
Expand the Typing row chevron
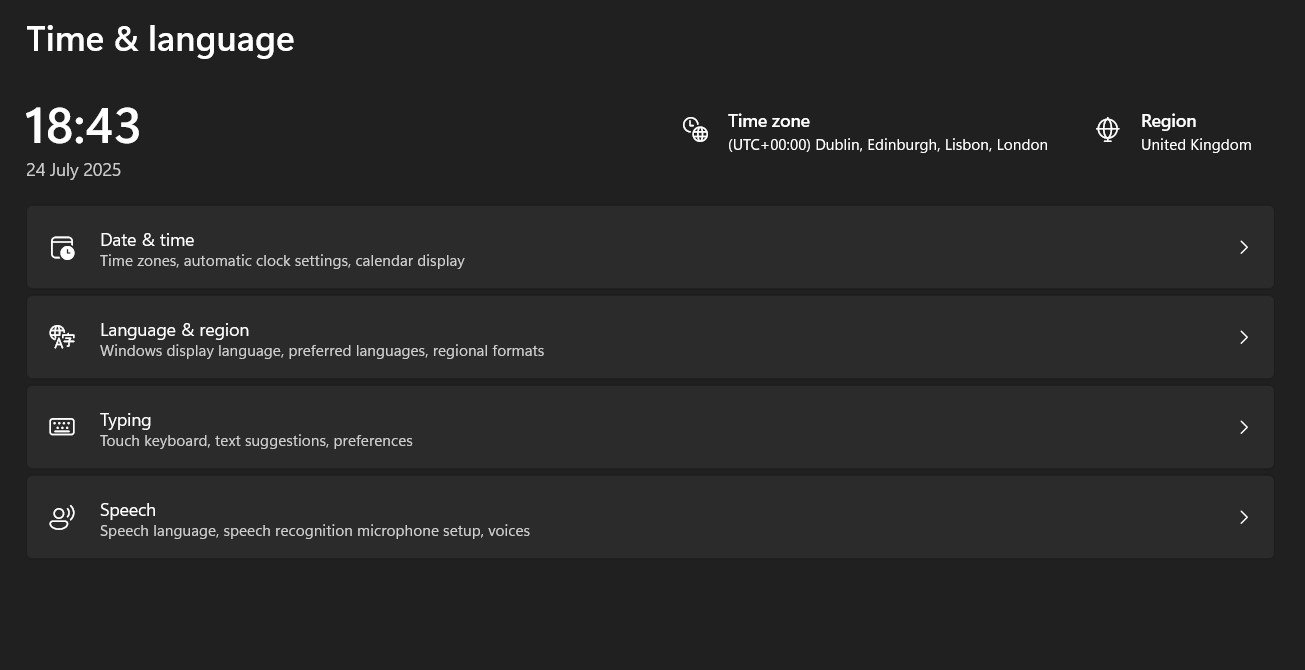pyautogui.click(x=1244, y=427)
